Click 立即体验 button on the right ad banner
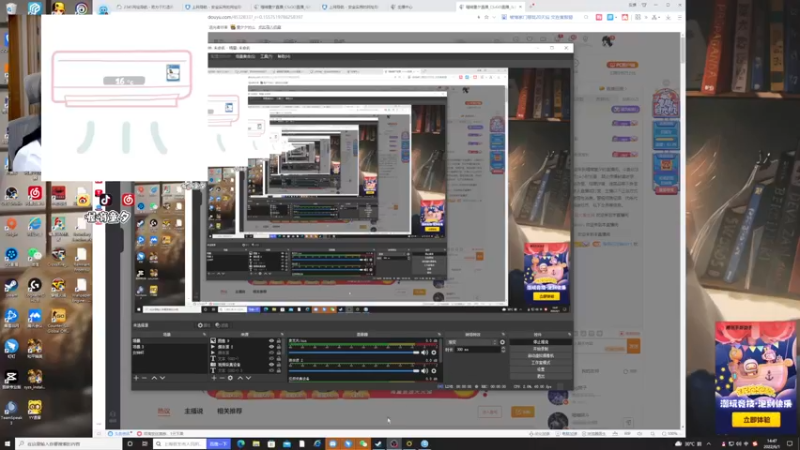This screenshot has width=800, height=450. point(756,420)
